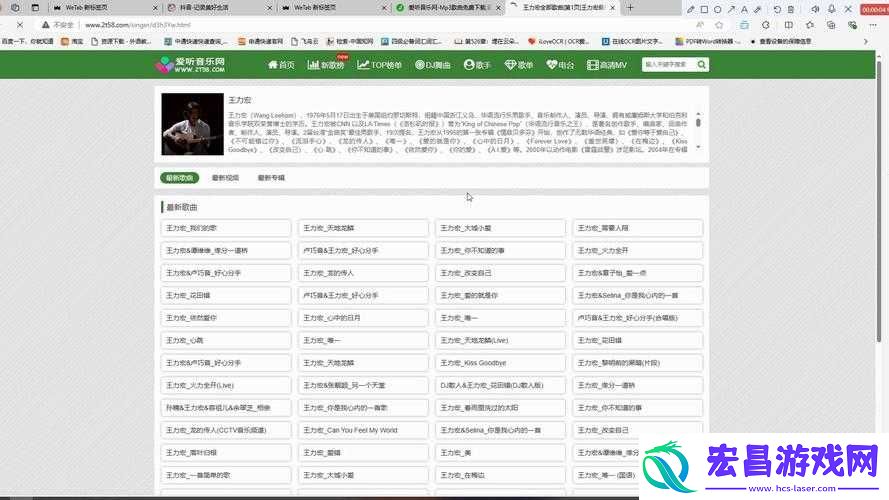Open the 电台 radio nav item
The width and height of the screenshot is (889, 500).
(x=560, y=65)
